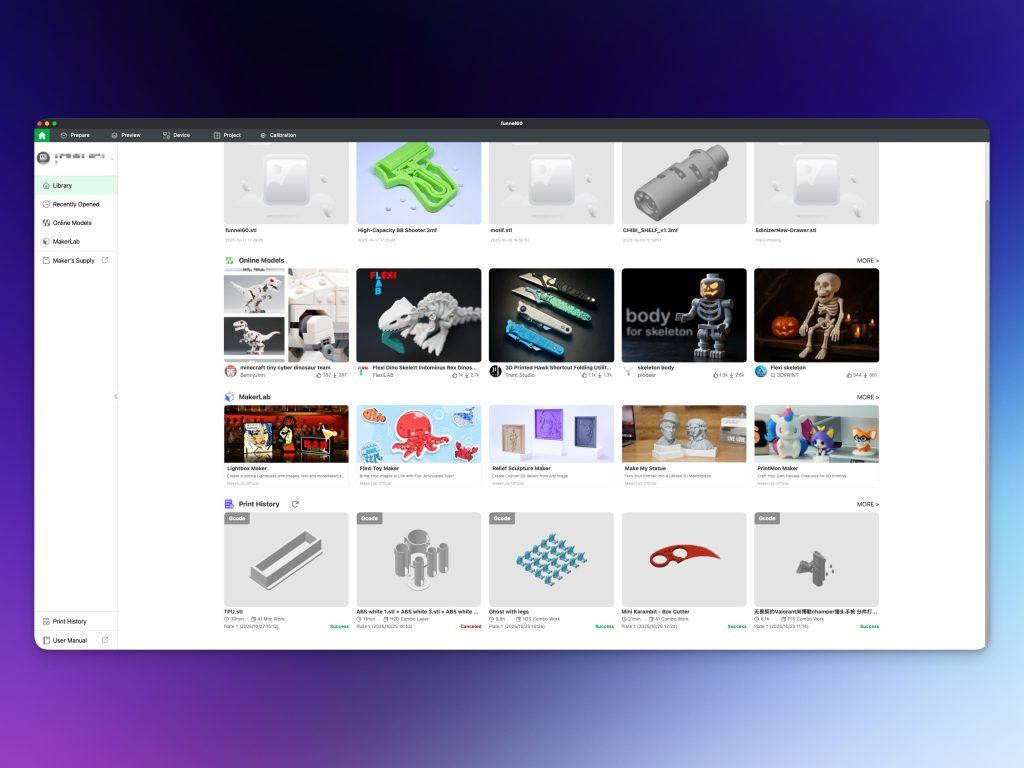
Task: Collapse the left sidebar panel handle
Action: click(115, 397)
